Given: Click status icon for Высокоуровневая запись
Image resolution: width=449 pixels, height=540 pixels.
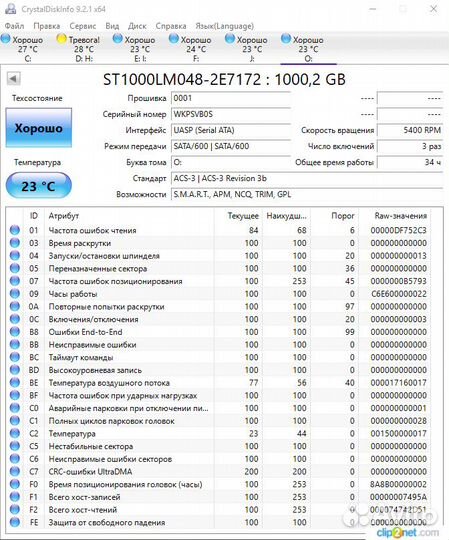Looking at the screenshot, I should pyautogui.click(x=14, y=370).
